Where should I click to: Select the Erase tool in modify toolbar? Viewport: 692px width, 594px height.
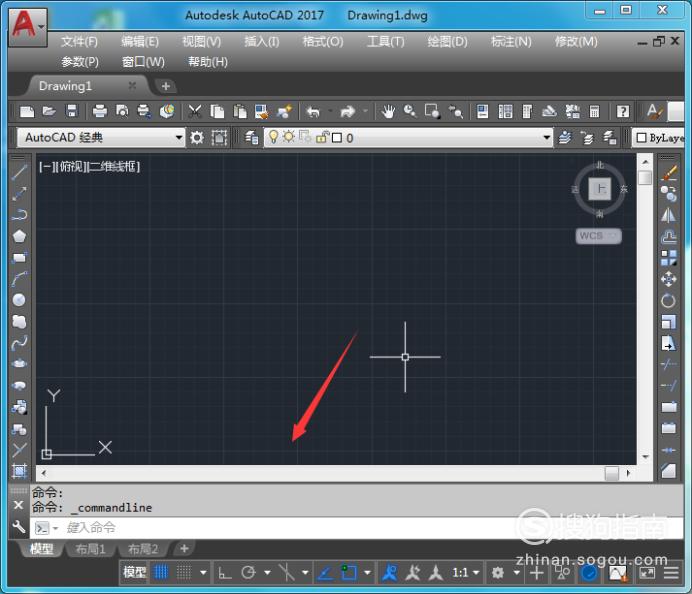coord(669,173)
